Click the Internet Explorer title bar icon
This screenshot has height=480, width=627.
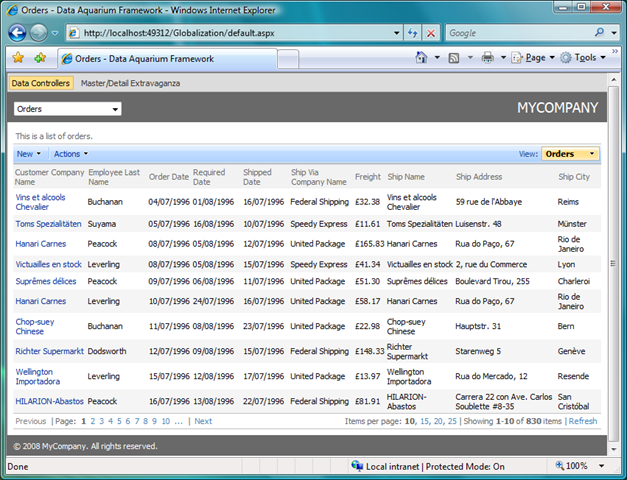click(12, 10)
